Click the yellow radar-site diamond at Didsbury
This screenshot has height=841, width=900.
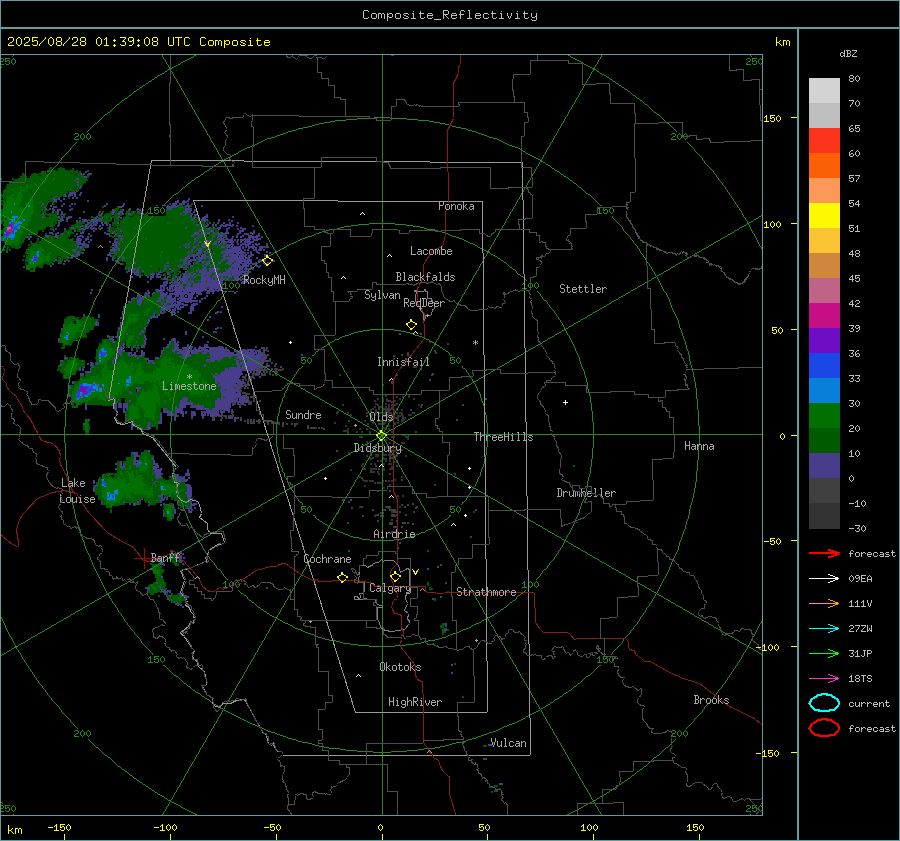coord(382,435)
